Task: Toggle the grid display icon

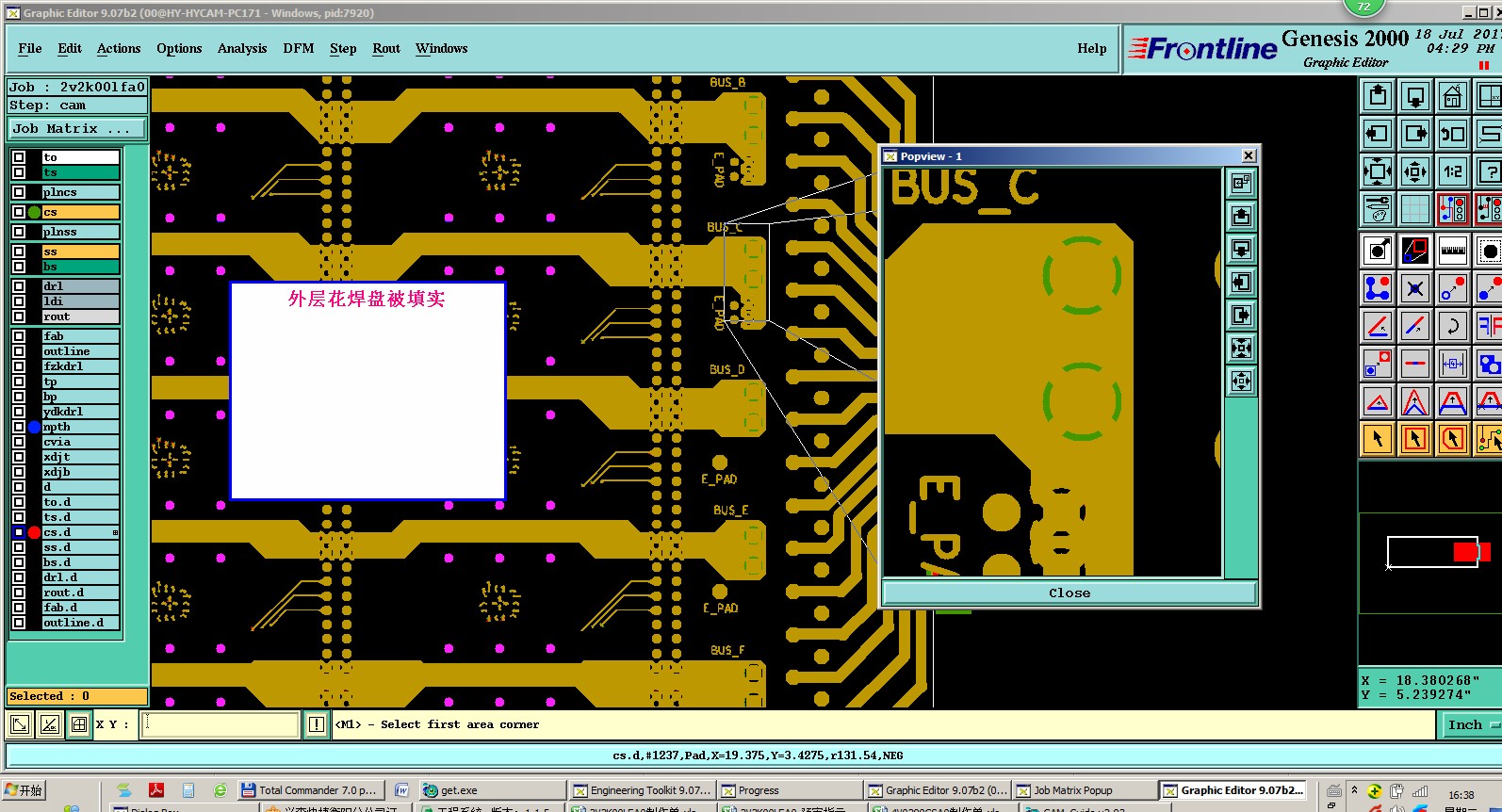Action: [1415, 209]
